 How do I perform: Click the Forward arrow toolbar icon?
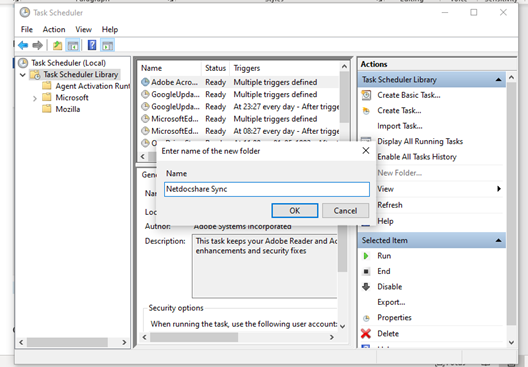click(x=37, y=45)
